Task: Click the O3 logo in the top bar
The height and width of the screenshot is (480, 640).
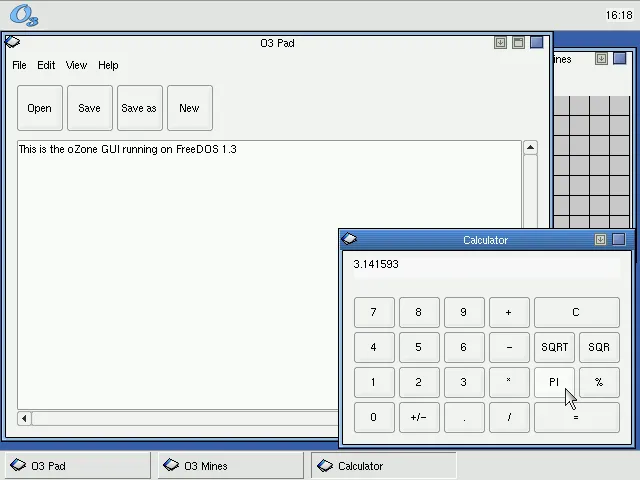Action: (x=24, y=16)
